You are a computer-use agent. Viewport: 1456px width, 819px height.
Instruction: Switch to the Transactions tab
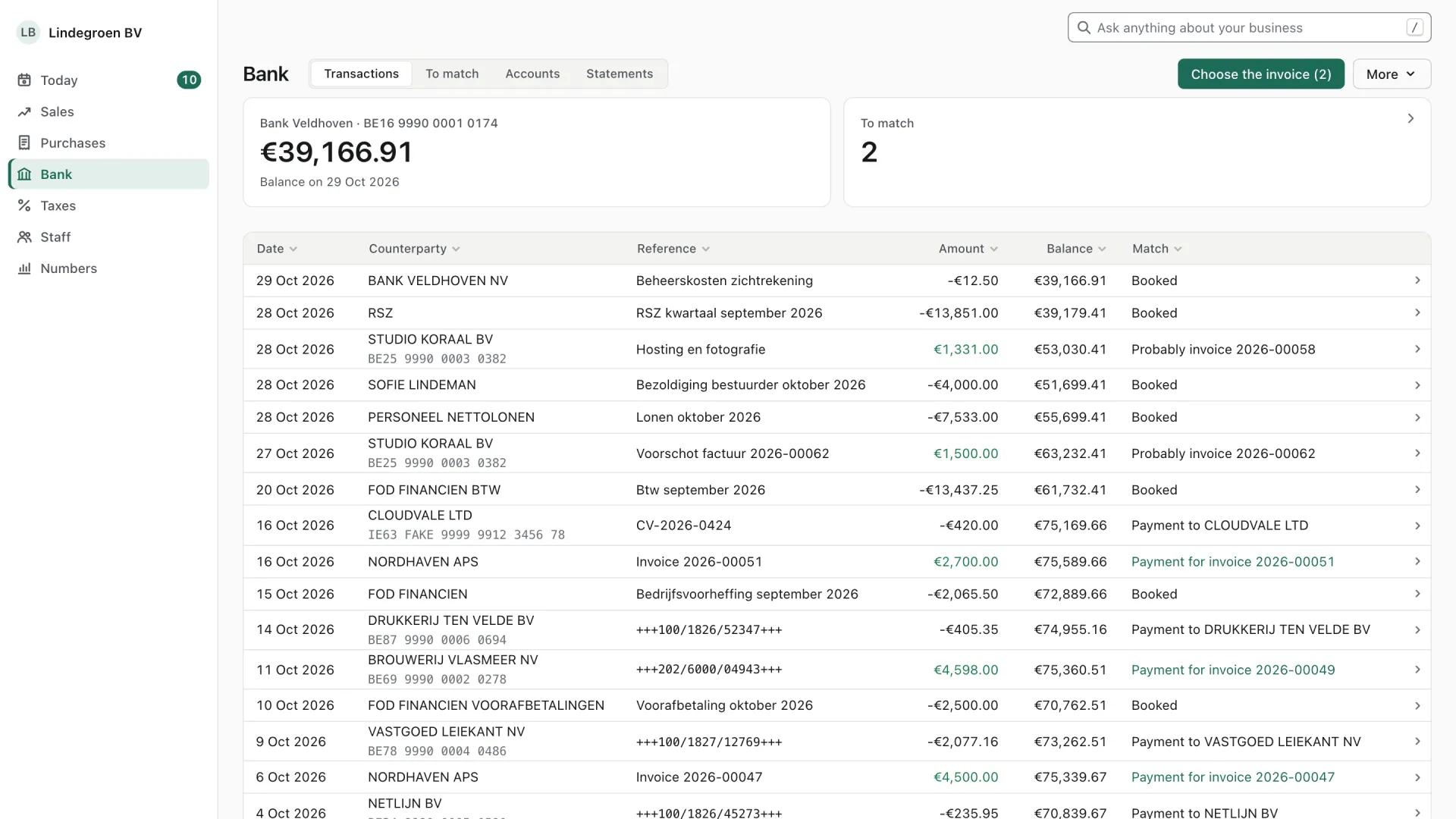point(361,74)
